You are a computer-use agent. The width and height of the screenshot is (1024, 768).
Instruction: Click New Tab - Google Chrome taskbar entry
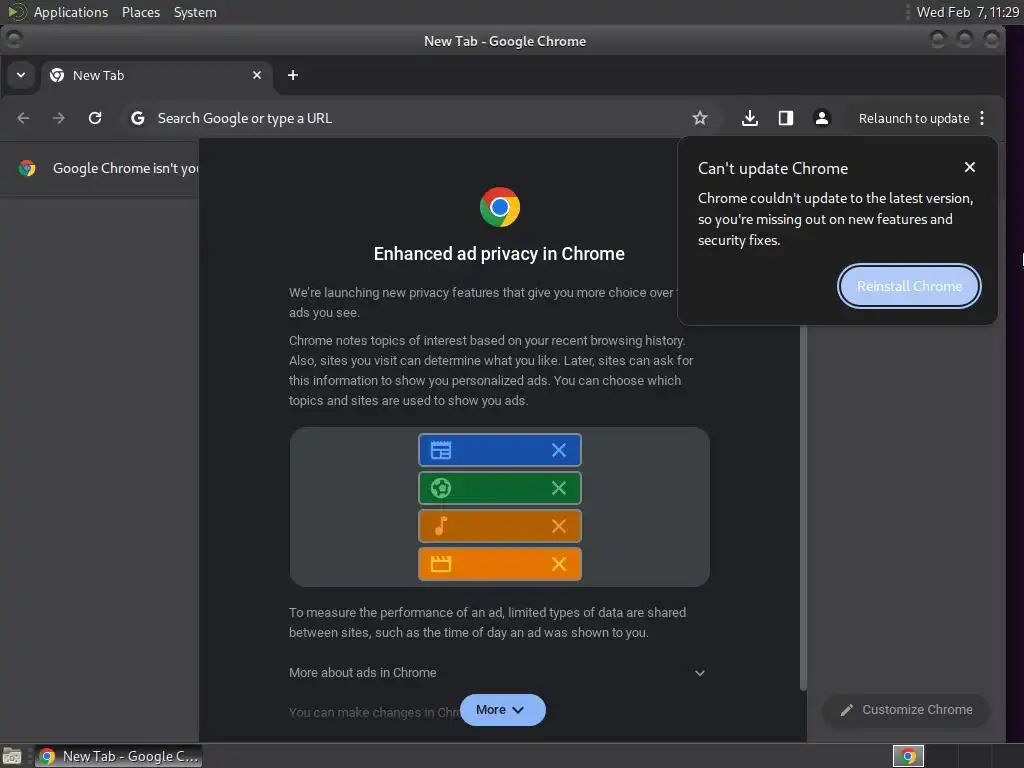click(119, 756)
